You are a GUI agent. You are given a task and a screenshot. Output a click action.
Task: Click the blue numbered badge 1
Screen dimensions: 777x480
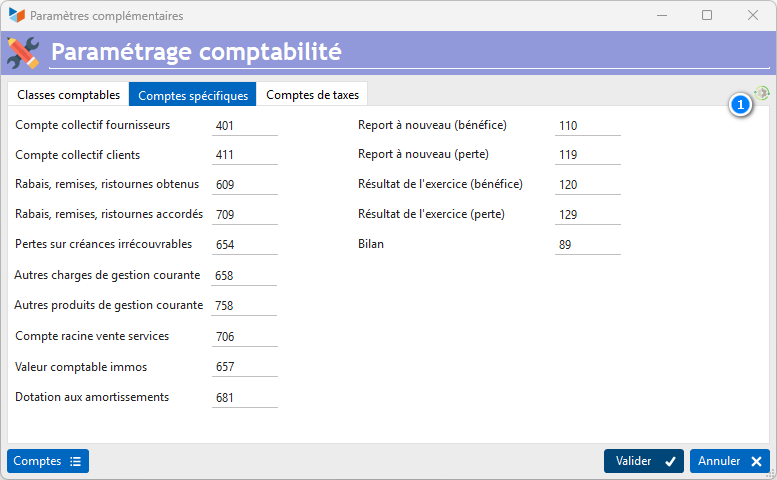(740, 105)
